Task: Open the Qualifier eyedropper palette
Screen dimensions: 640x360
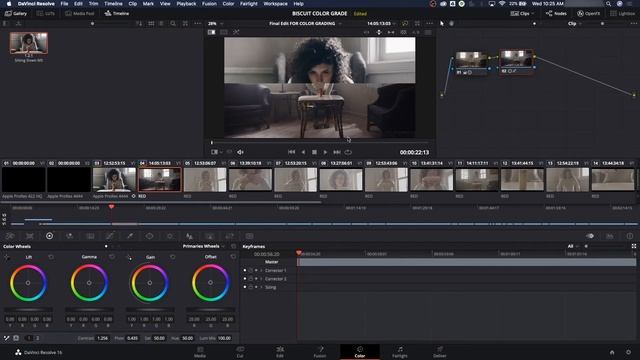Action: (x=130, y=236)
